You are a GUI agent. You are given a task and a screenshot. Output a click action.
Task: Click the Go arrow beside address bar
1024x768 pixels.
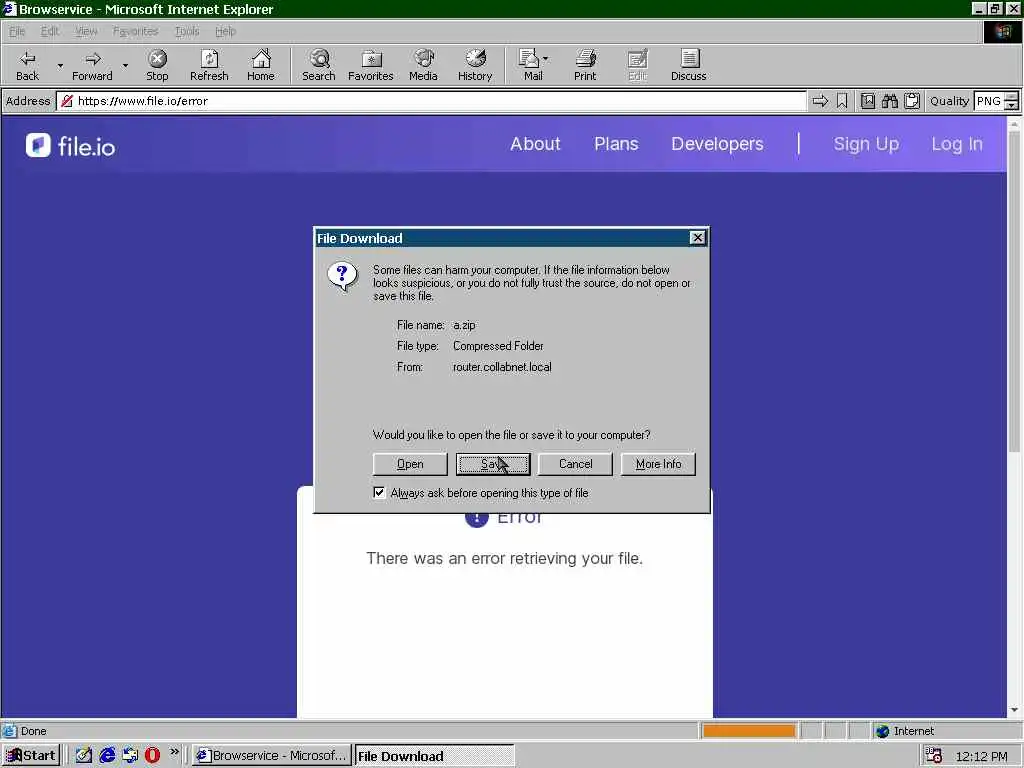coord(820,101)
